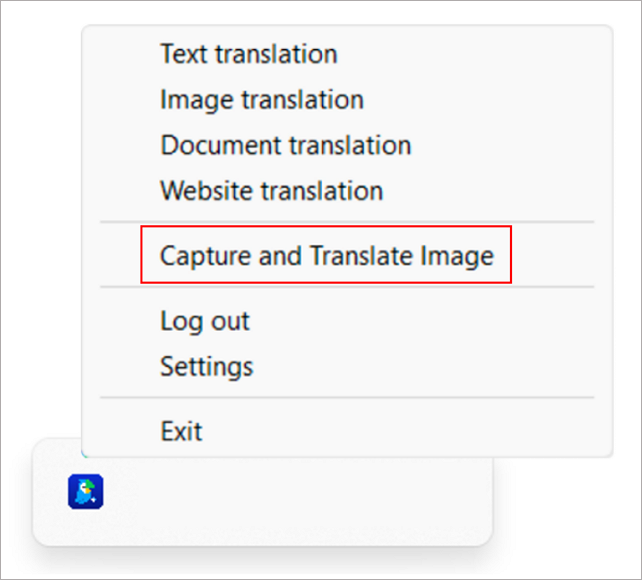Open Image translation
Image resolution: width=642 pixels, height=580 pixels.
pyautogui.click(x=261, y=100)
